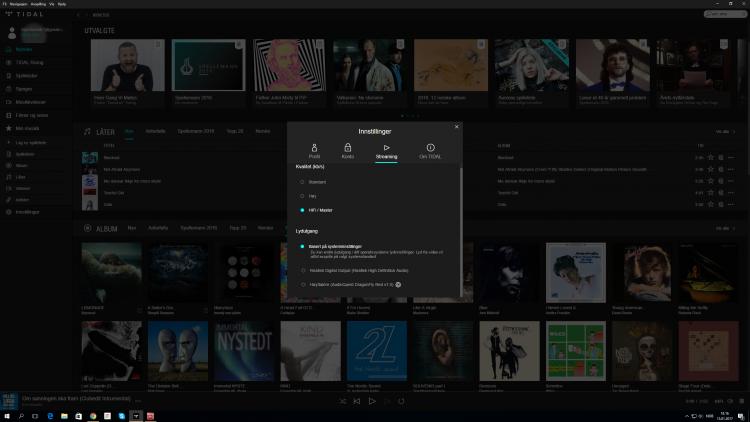The height and width of the screenshot is (422, 750).
Task: Open the Windows Start menu
Action: pos(7,416)
